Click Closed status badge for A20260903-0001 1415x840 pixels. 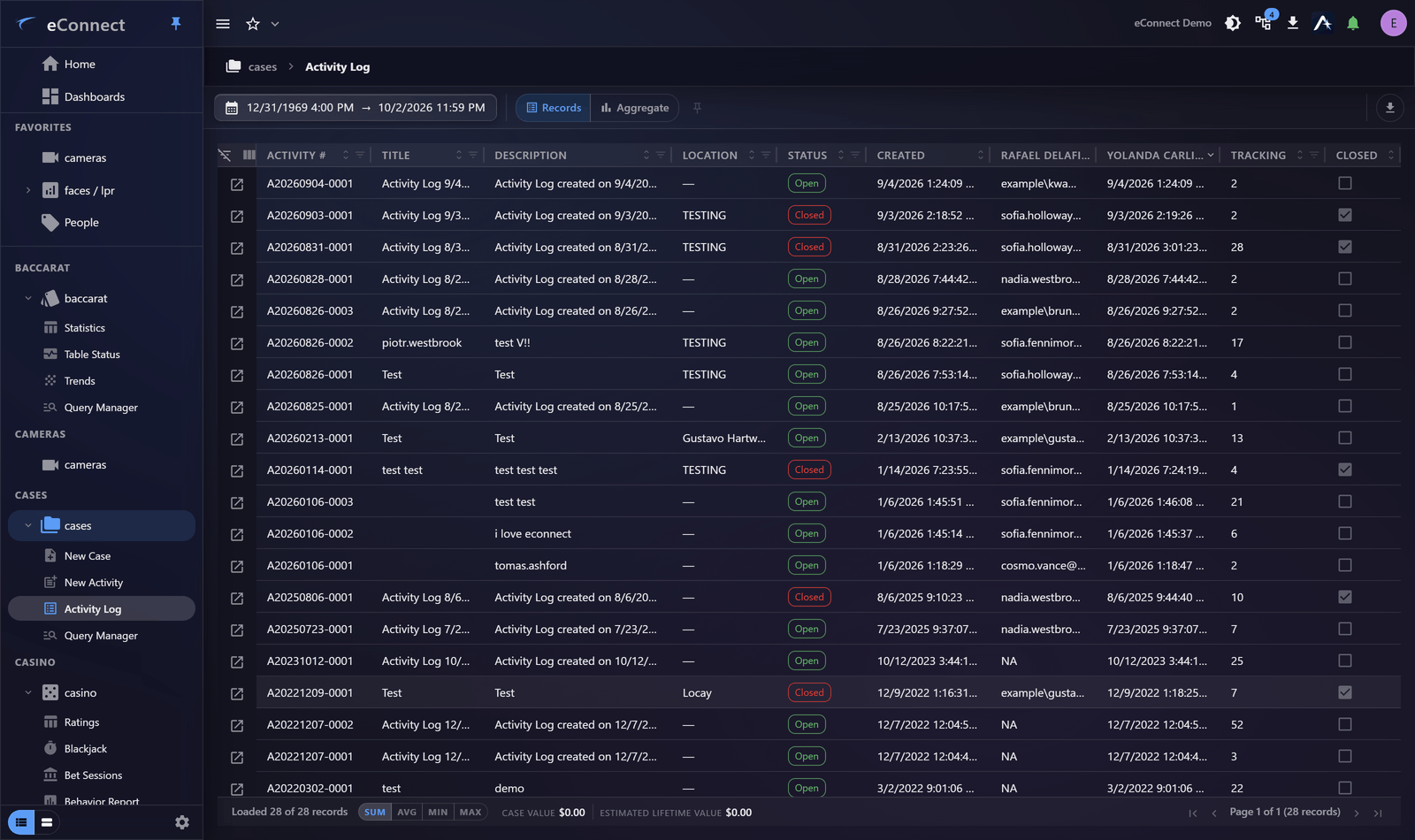[809, 215]
